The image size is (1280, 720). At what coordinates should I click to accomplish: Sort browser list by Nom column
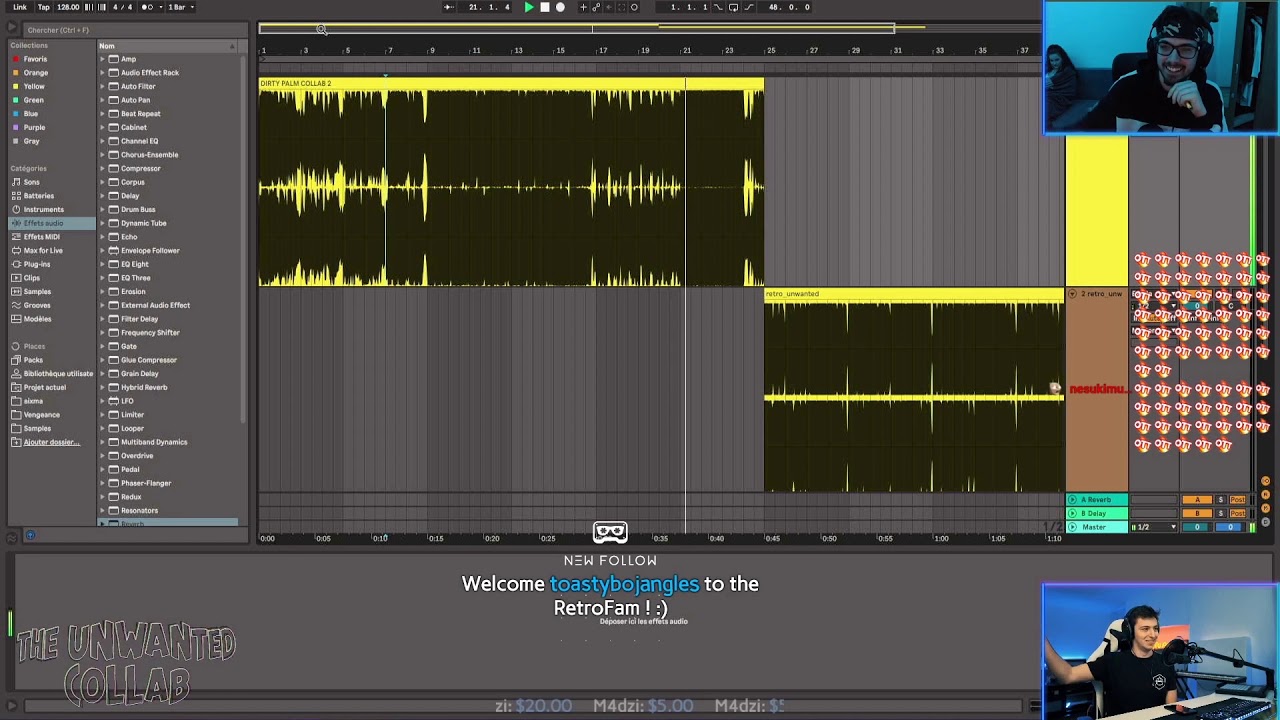166,46
